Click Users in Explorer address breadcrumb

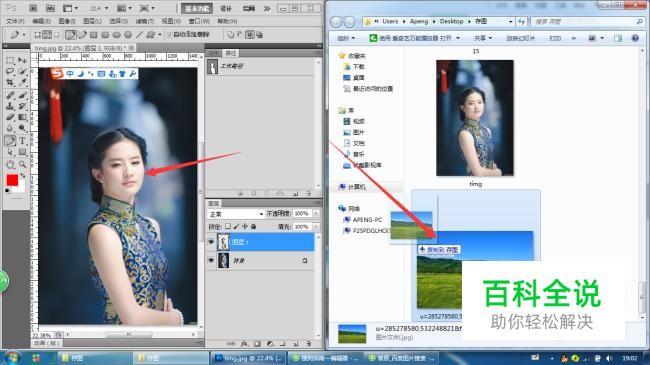point(390,21)
